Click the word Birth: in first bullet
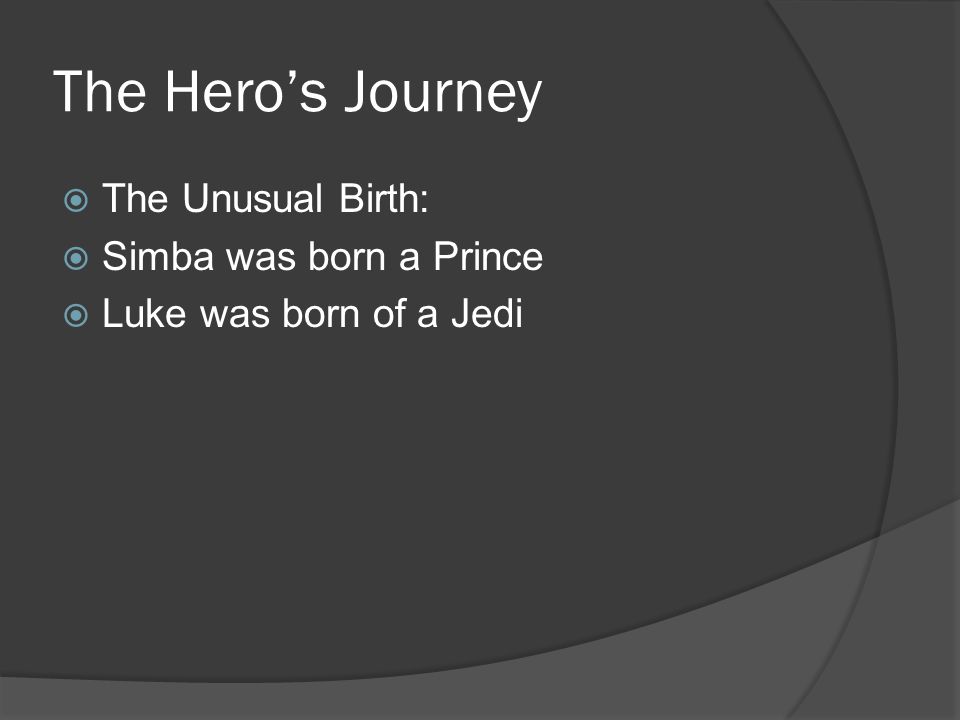This screenshot has height=720, width=960. (384, 198)
